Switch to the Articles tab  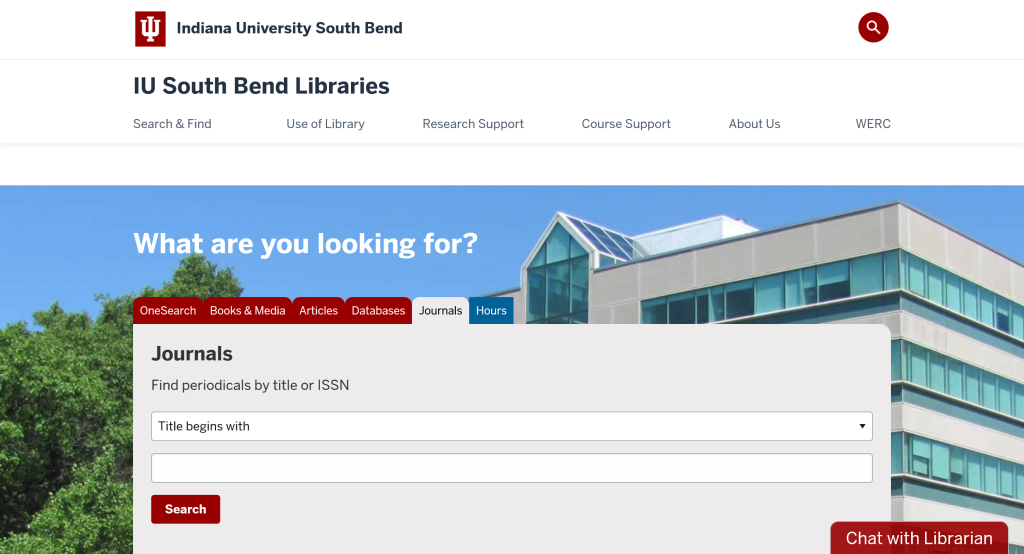coord(318,310)
